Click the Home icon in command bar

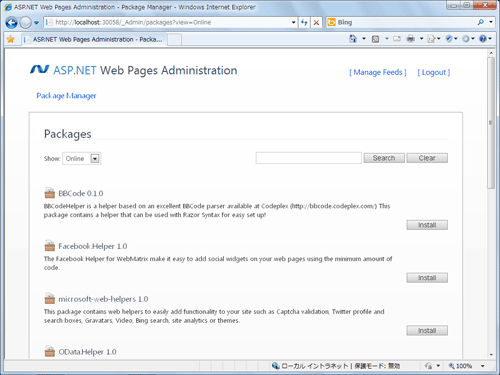(x=353, y=39)
